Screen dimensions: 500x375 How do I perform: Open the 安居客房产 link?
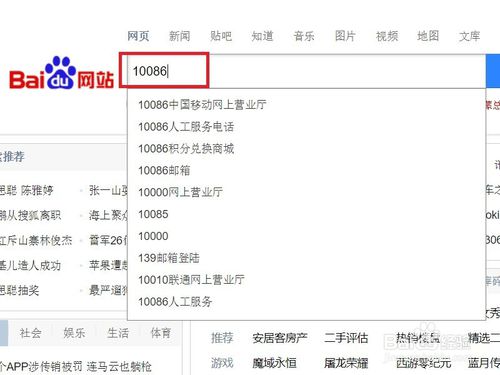point(280,338)
